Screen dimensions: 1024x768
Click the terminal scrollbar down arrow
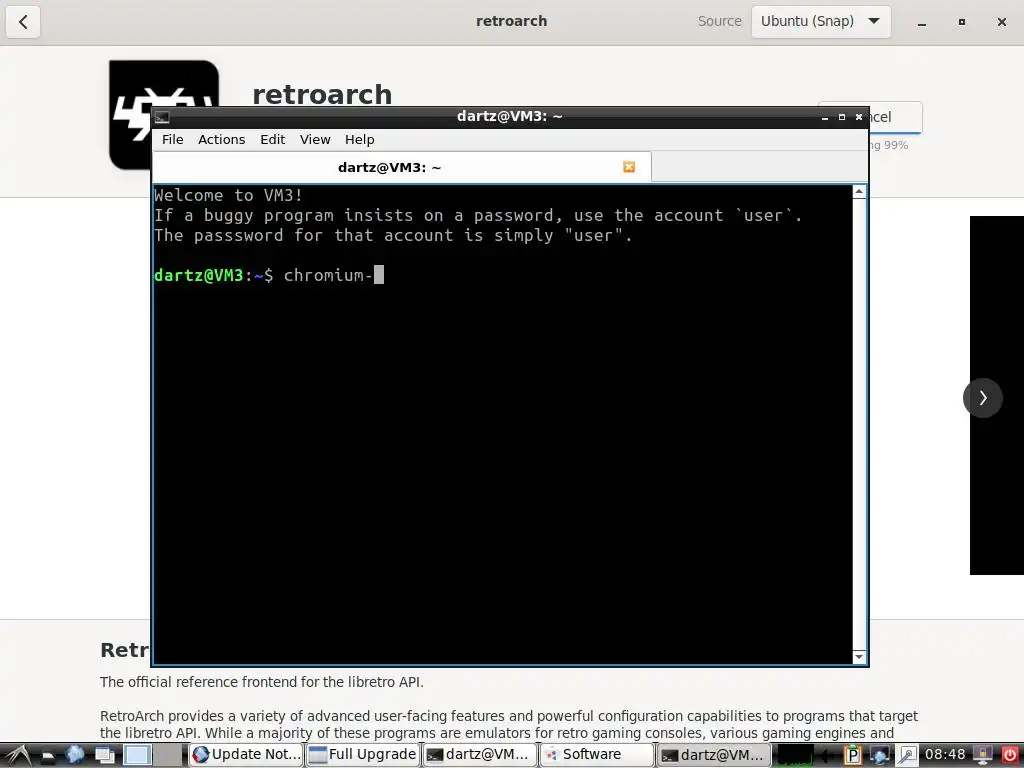[859, 656]
